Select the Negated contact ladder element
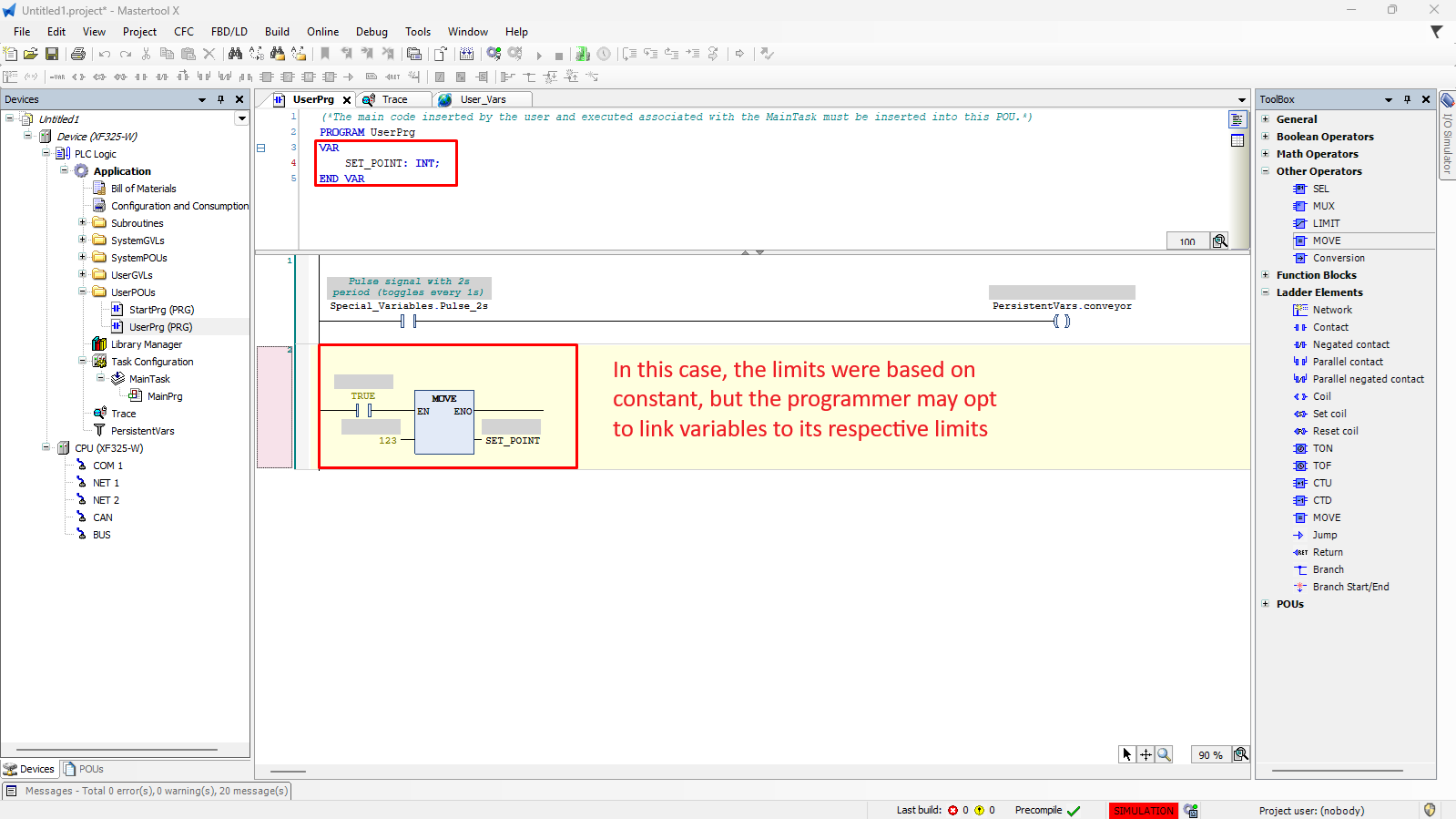This screenshot has height=819, width=1456. click(1350, 344)
